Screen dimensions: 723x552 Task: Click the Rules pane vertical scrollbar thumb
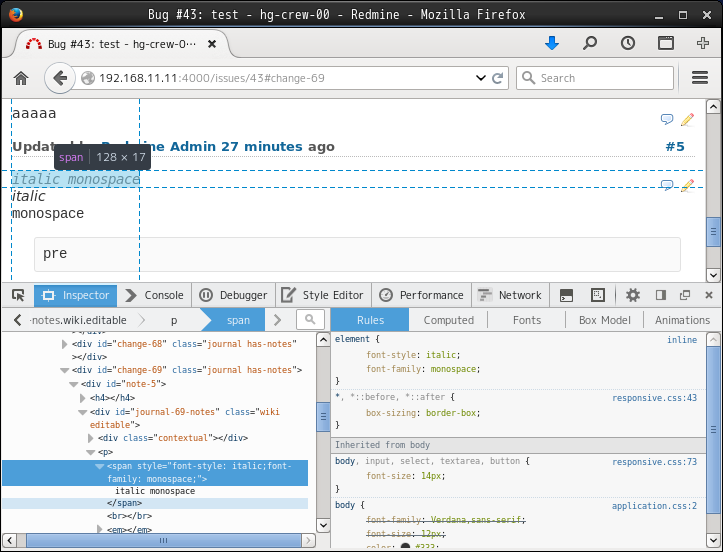point(713,430)
